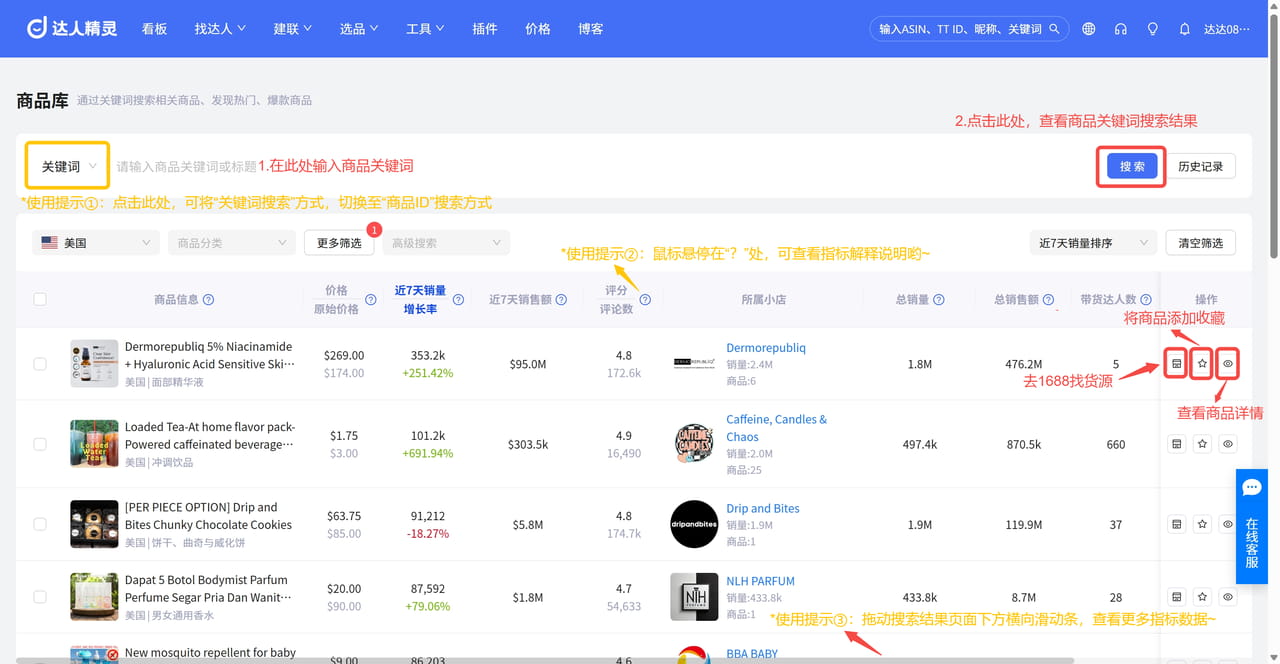The height and width of the screenshot is (664, 1280).
Task: Type in the keyword search input field
Action: coord(400,165)
